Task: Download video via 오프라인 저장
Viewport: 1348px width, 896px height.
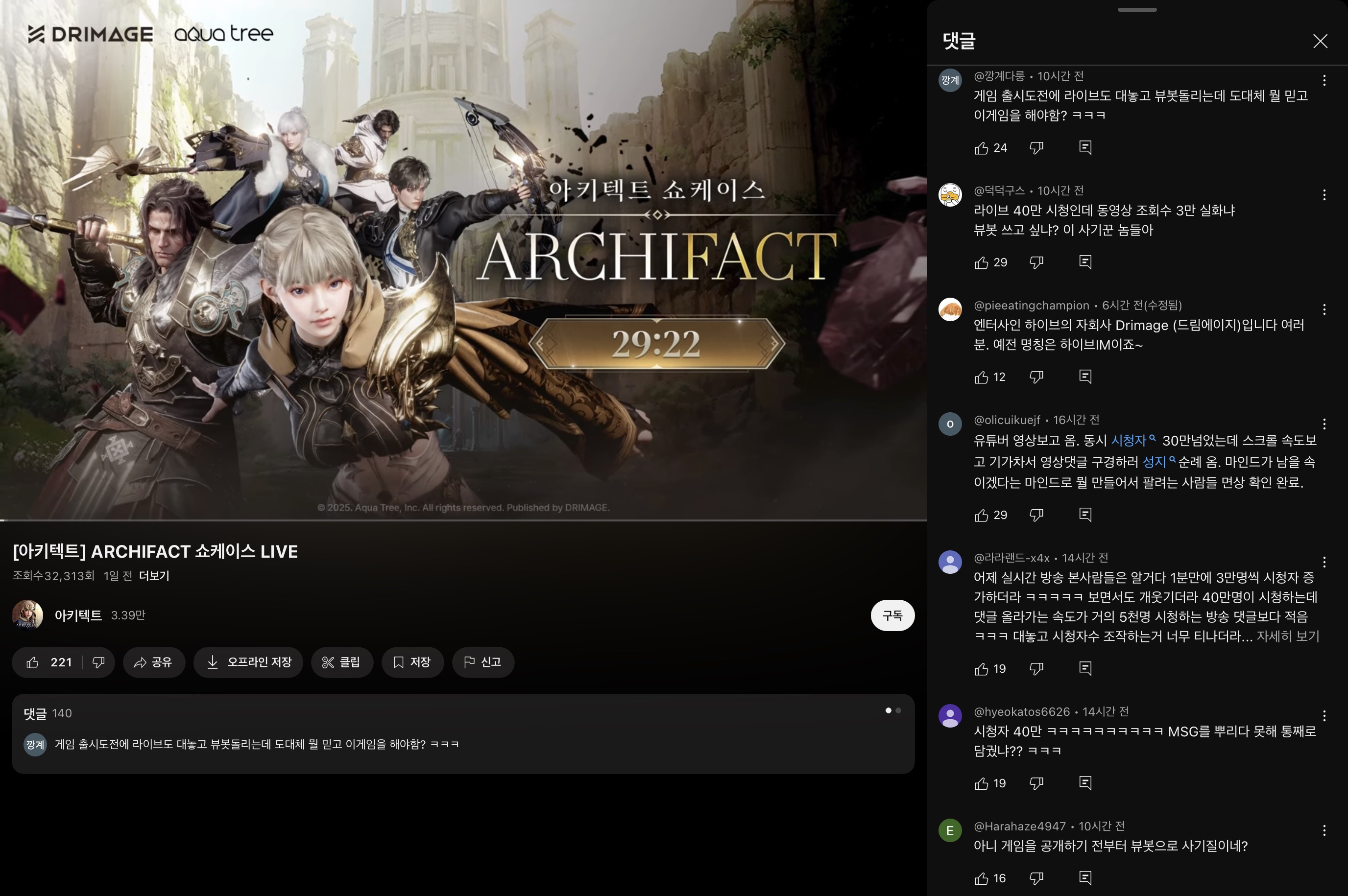Action: pos(248,662)
